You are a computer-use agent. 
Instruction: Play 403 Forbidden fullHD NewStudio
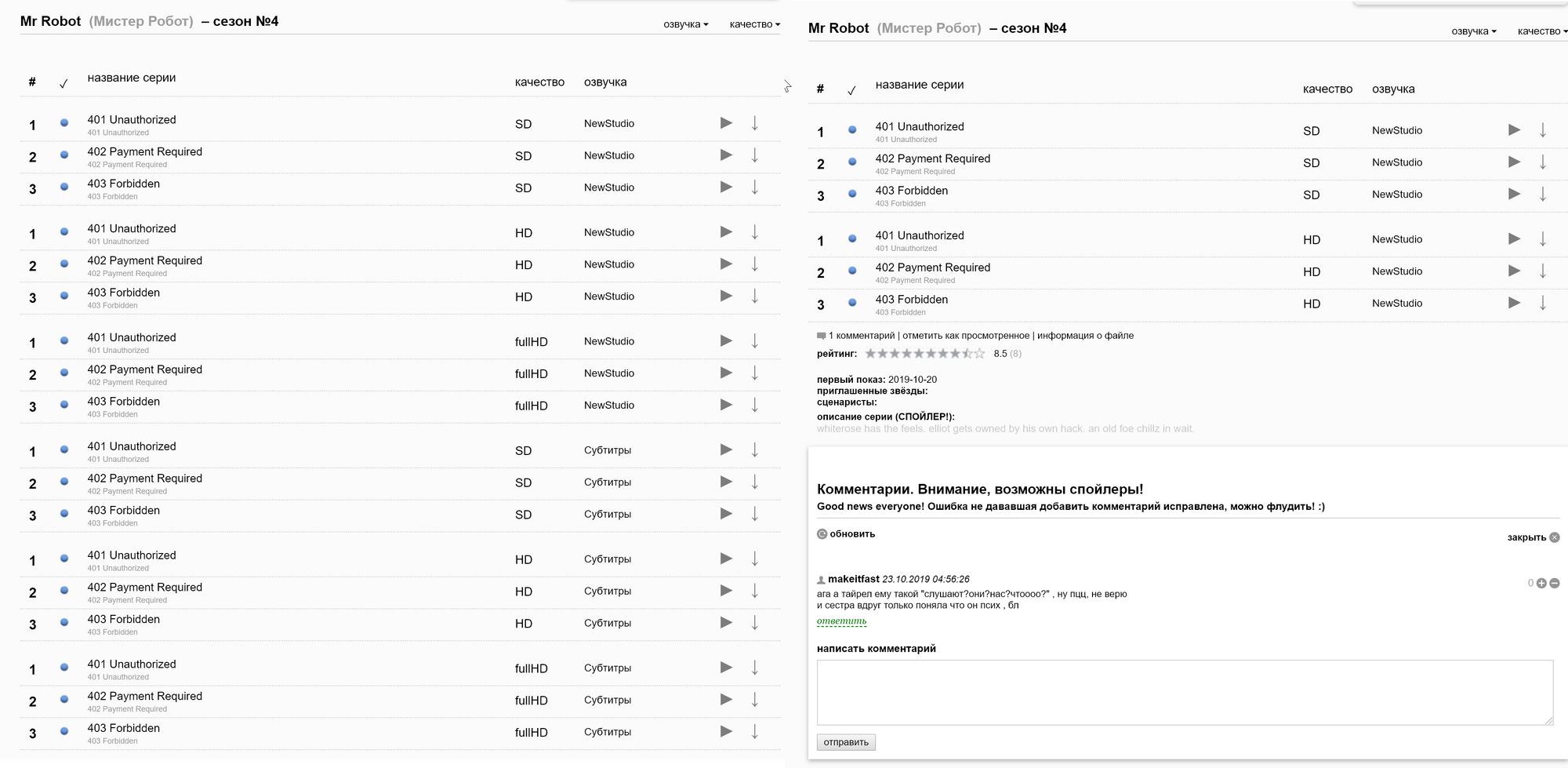click(x=726, y=406)
